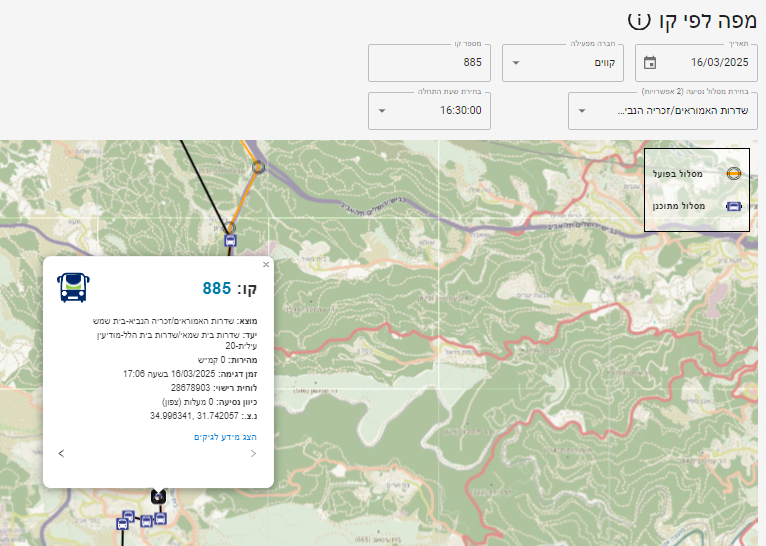Go to previous sample with the left arrow
766x546 pixels.
(x=61, y=454)
